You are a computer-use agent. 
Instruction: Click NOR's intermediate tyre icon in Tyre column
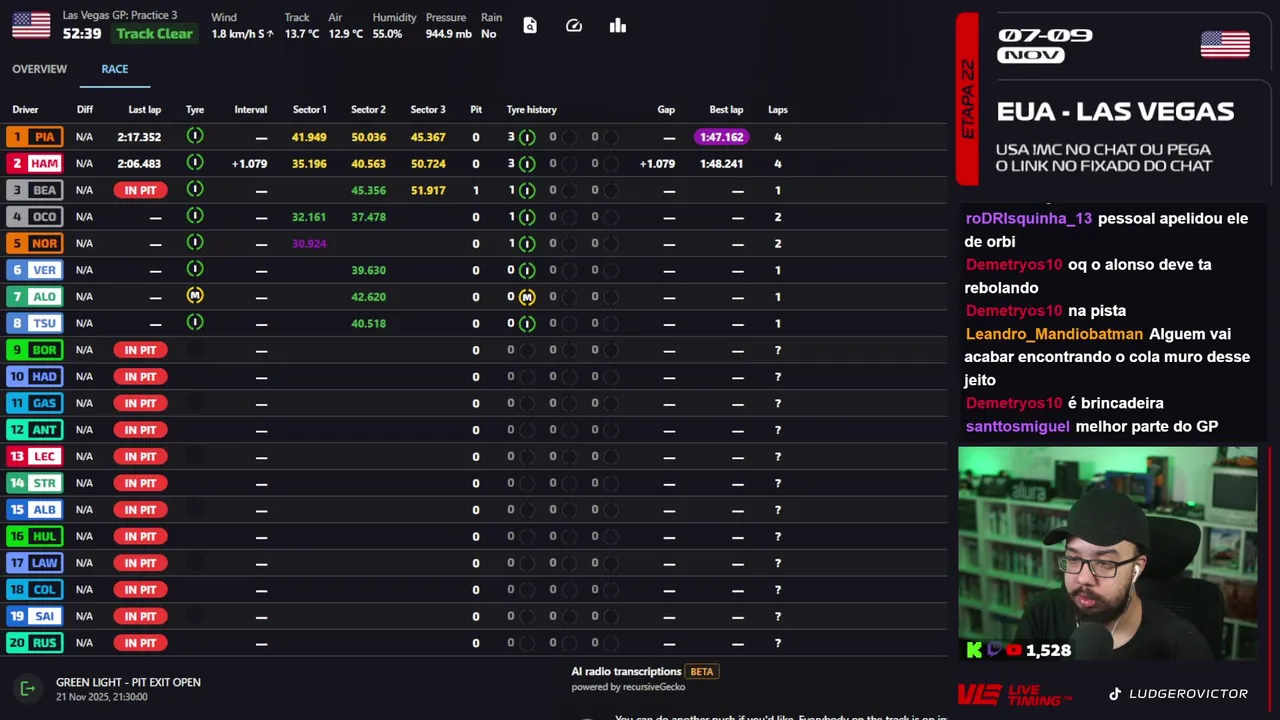pyautogui.click(x=195, y=242)
